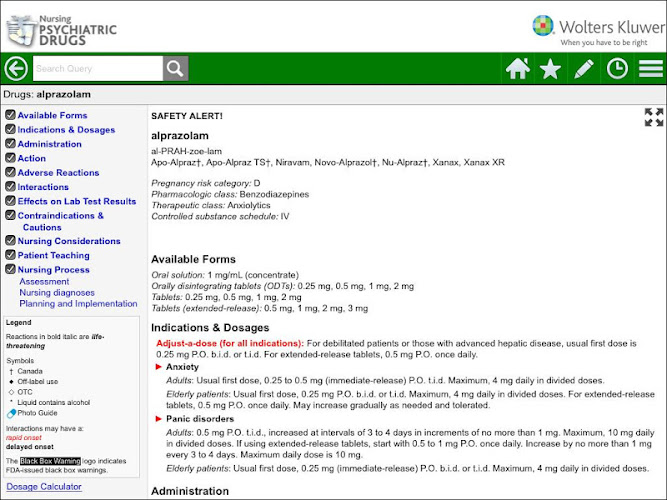This screenshot has height=500, width=667.
Task: Click the 'al-PRAH-zoe-lam' pronunciation text
Action: pyautogui.click(x=186, y=151)
